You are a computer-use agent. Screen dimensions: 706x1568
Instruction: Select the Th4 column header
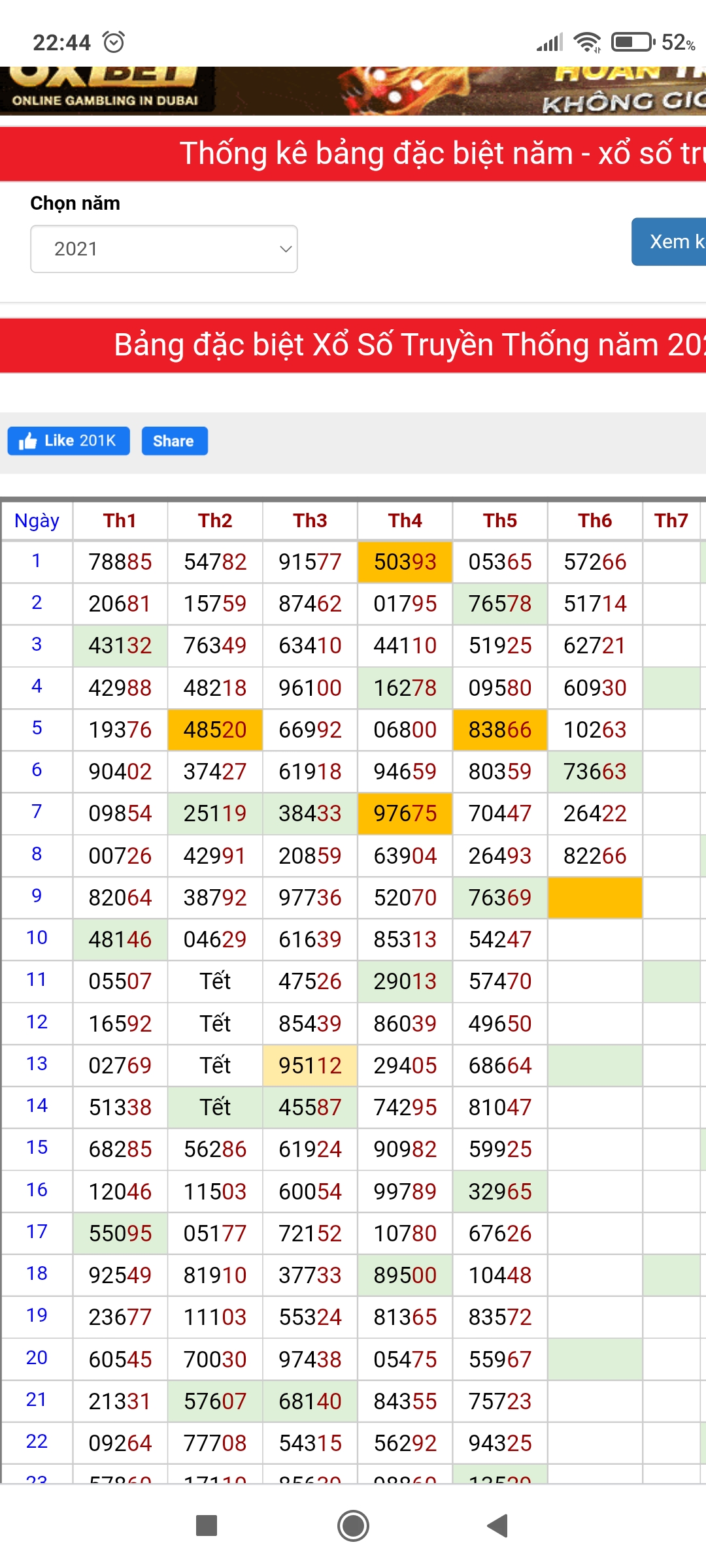point(405,521)
